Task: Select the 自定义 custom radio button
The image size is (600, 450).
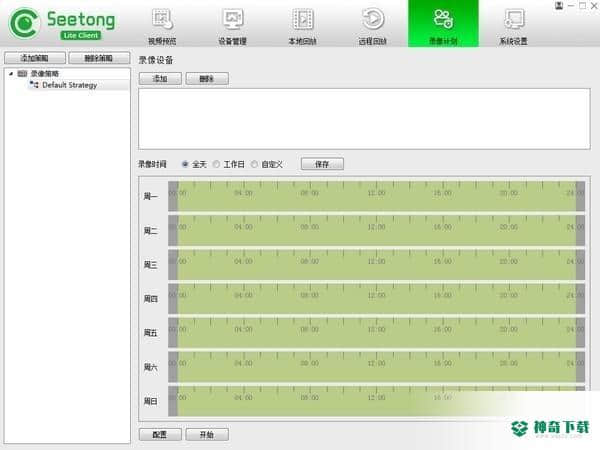Action: tap(254, 164)
